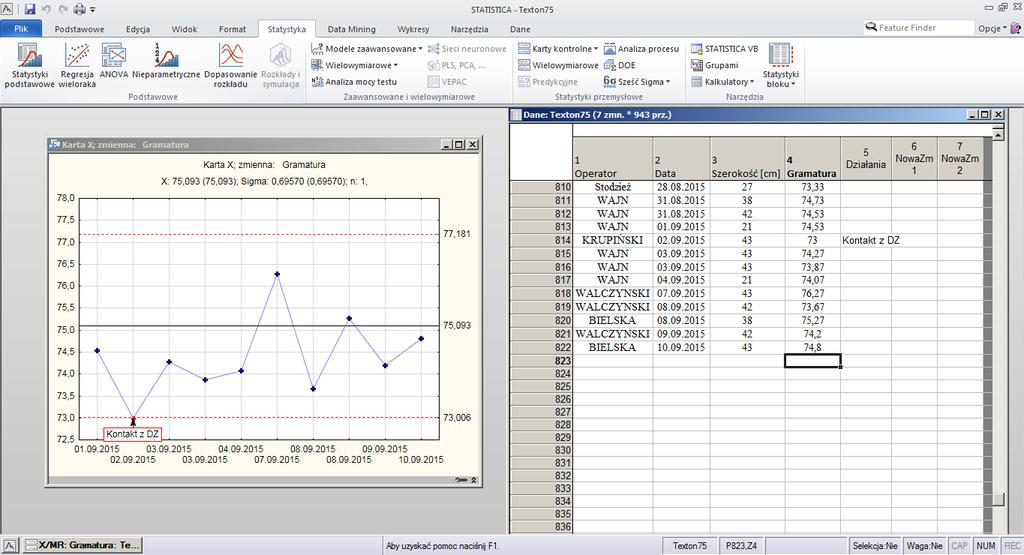
Task: Click the data window vertical scrollbar thumb
Action: (997, 500)
